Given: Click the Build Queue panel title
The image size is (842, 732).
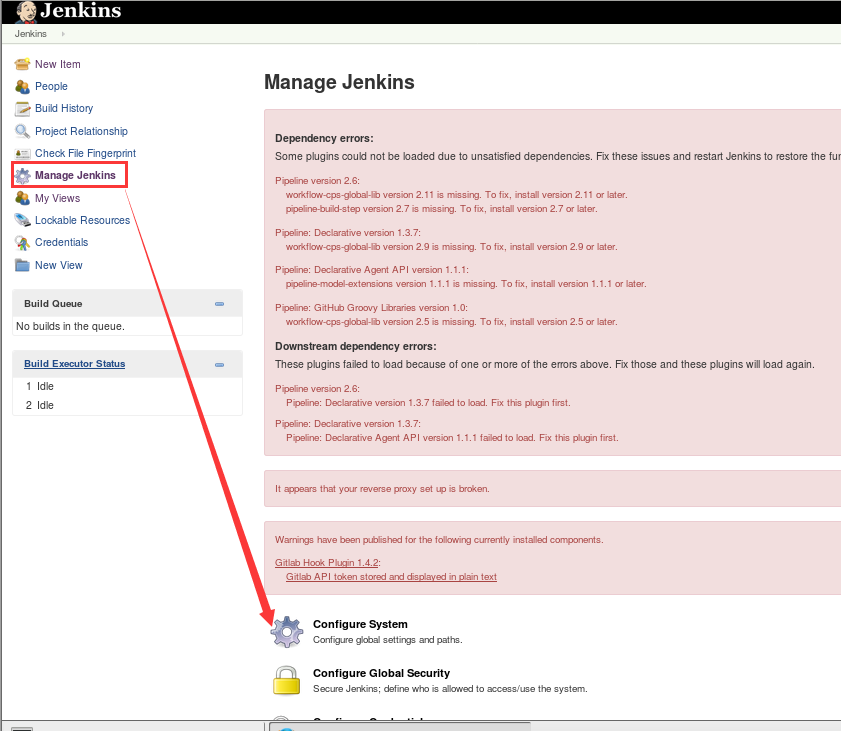Looking at the screenshot, I should pyautogui.click(x=53, y=304).
